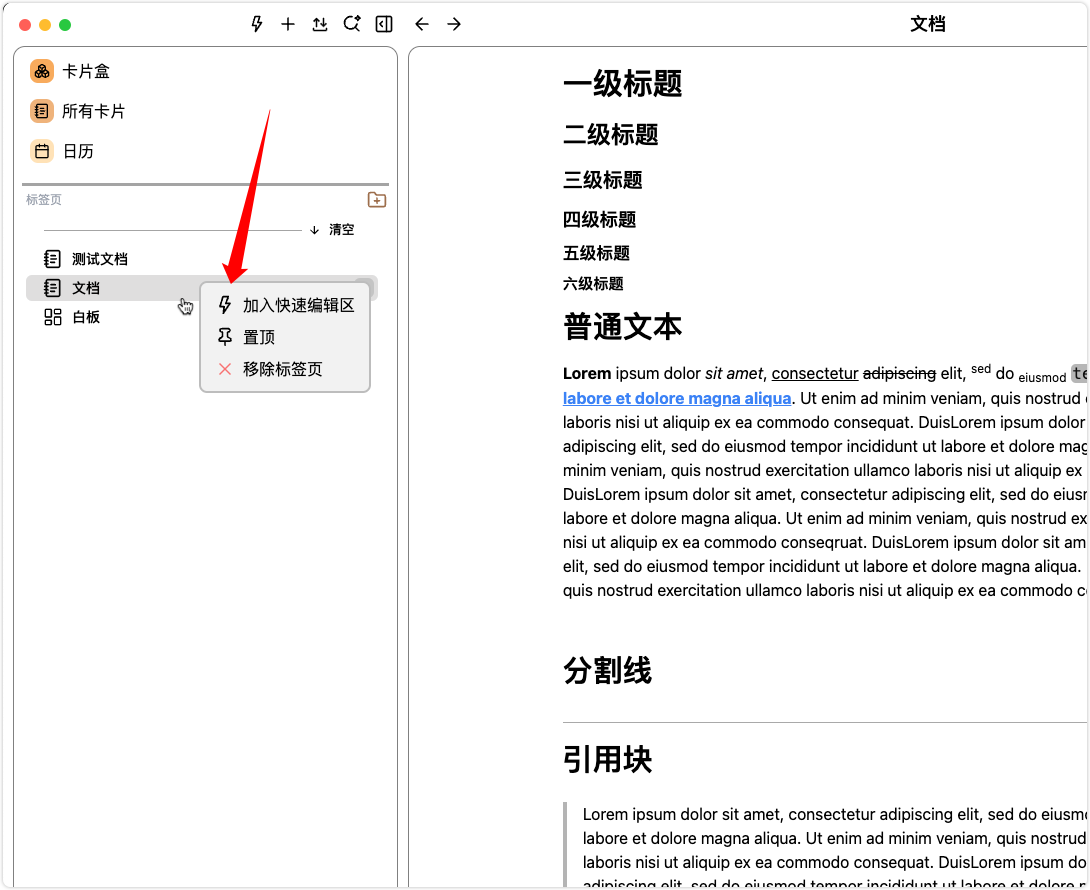Maximize the window with green button

pos(65,25)
